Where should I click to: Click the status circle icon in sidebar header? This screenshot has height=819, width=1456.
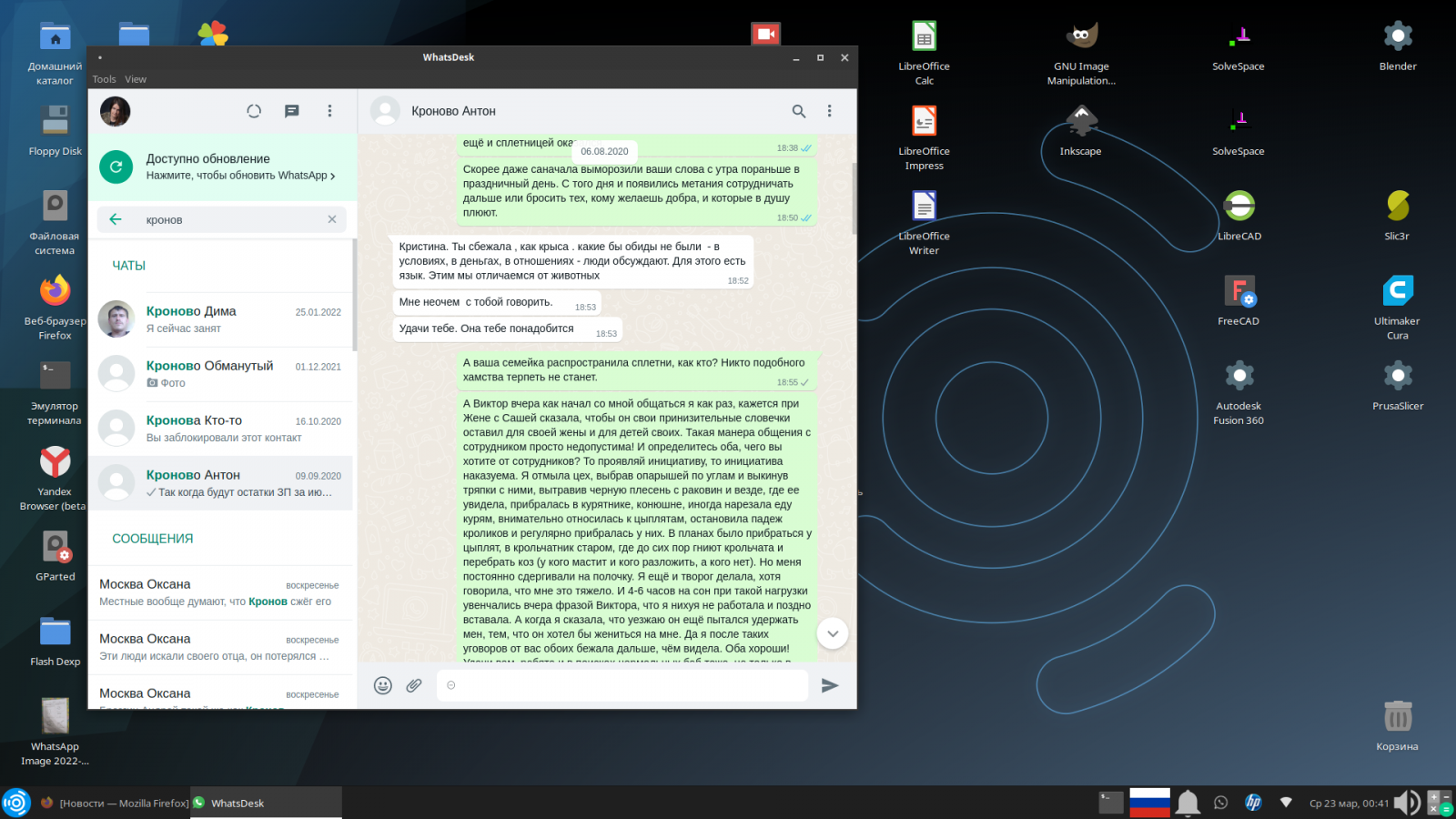[x=254, y=111]
